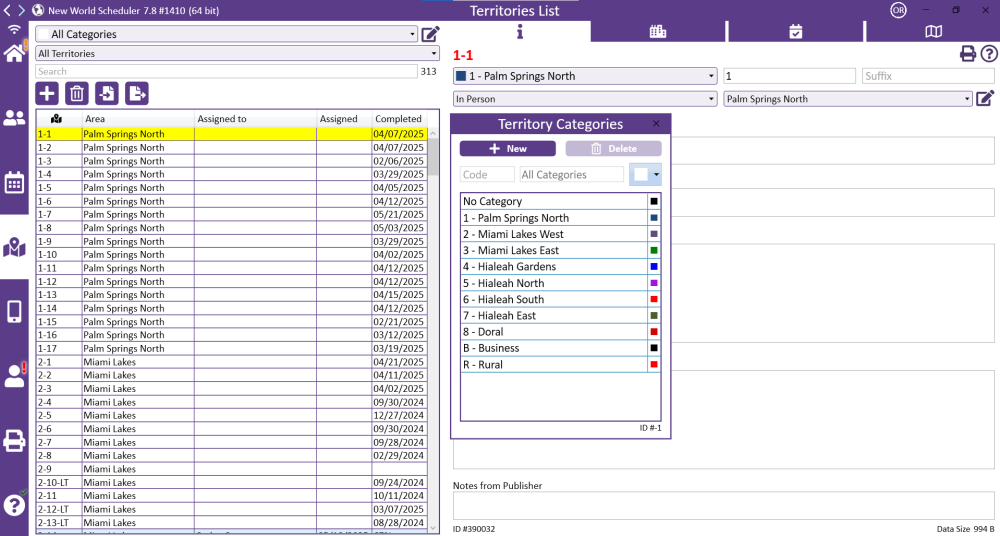Close the Territory Categories dialog
Viewport: 1000px width, 536px height.
pos(656,124)
